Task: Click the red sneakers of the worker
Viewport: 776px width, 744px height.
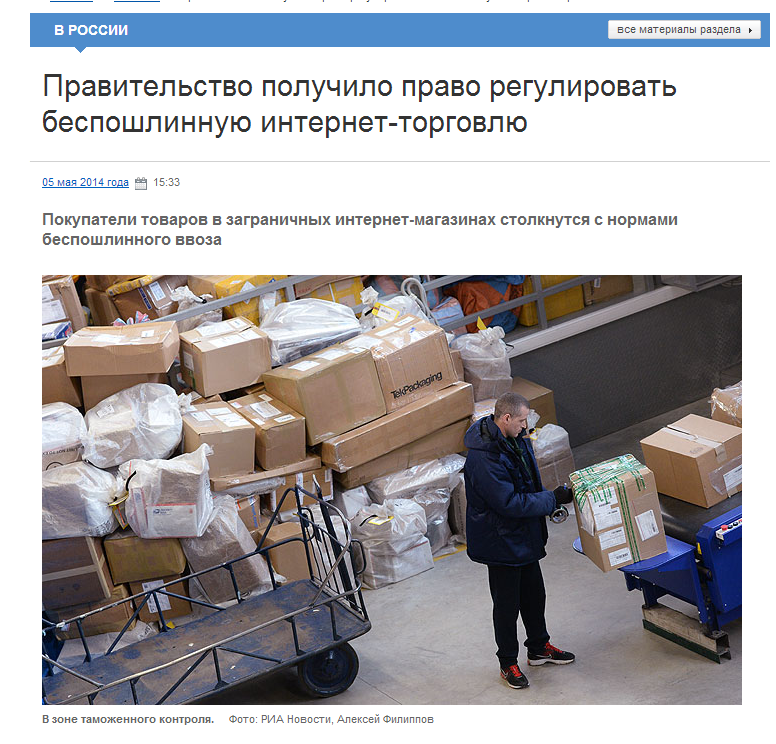Action: (537, 666)
